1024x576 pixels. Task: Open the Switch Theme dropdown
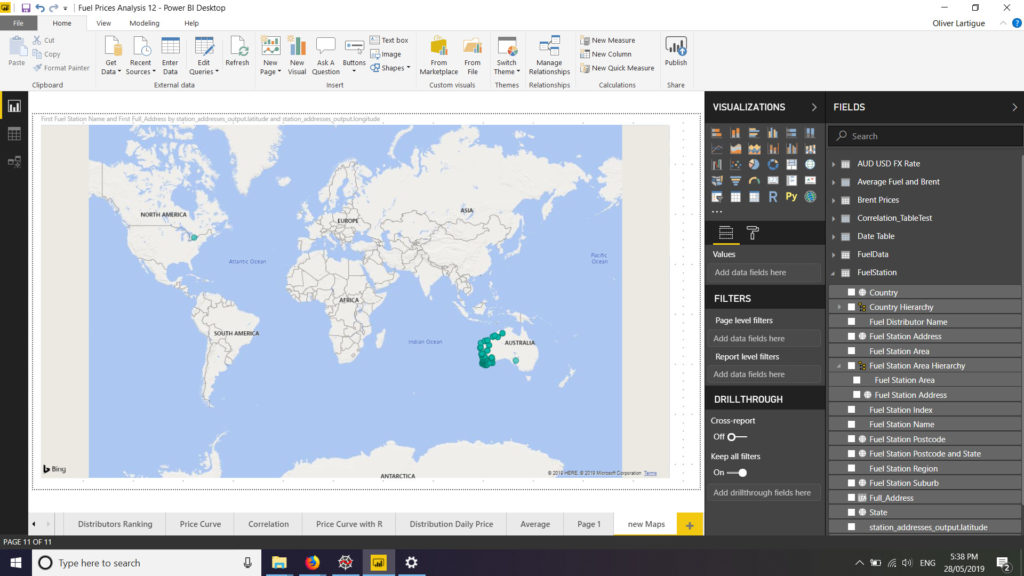[507, 56]
